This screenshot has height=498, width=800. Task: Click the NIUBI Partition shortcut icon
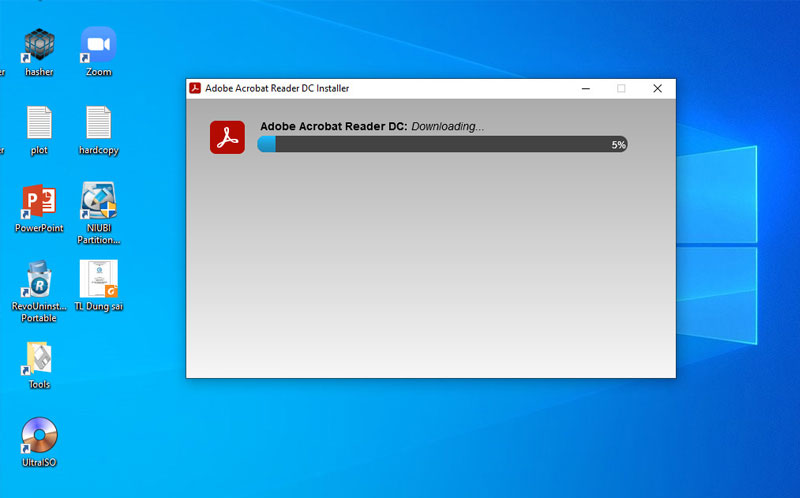point(98,202)
